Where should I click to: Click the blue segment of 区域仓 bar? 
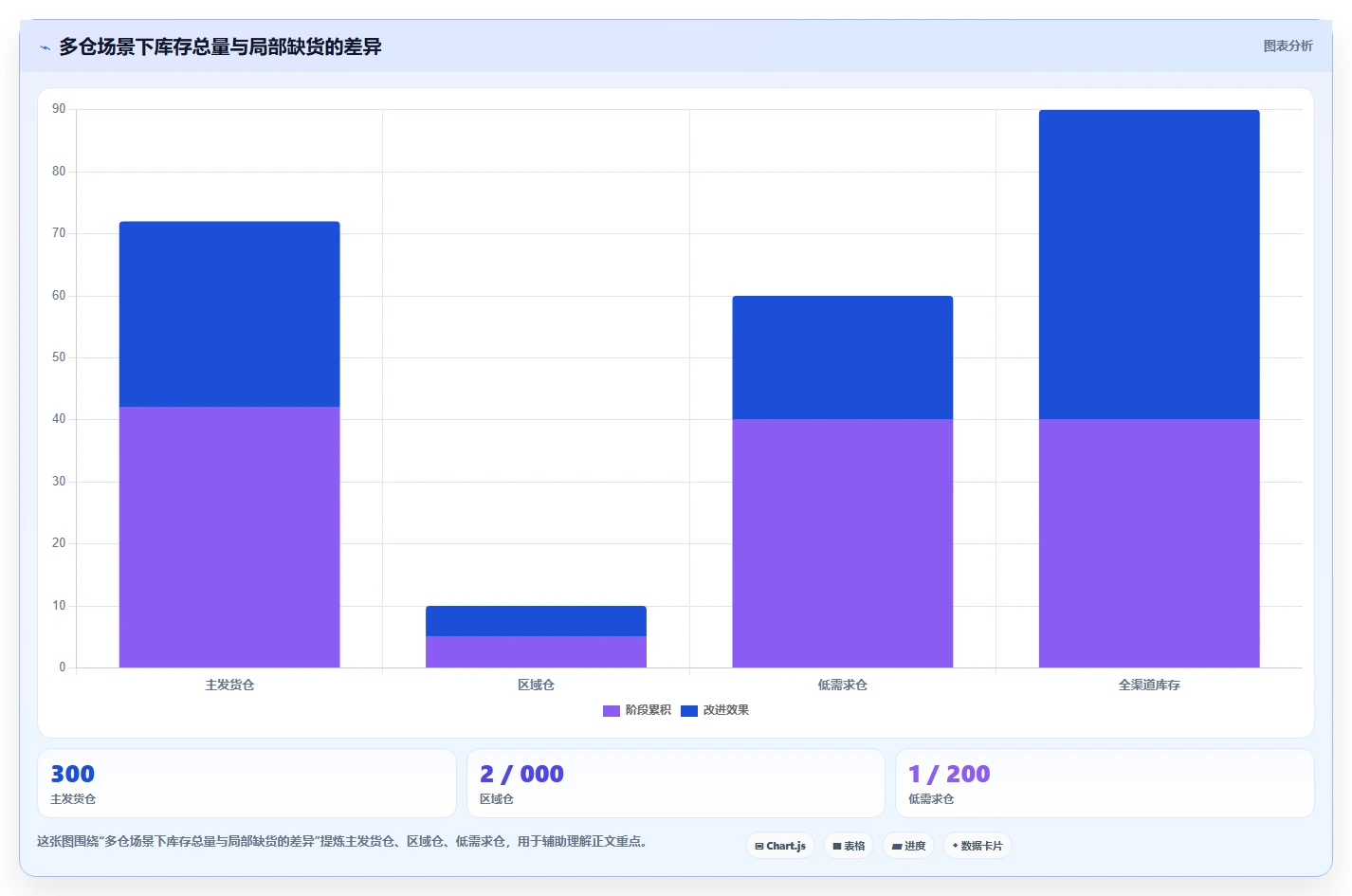click(x=536, y=621)
